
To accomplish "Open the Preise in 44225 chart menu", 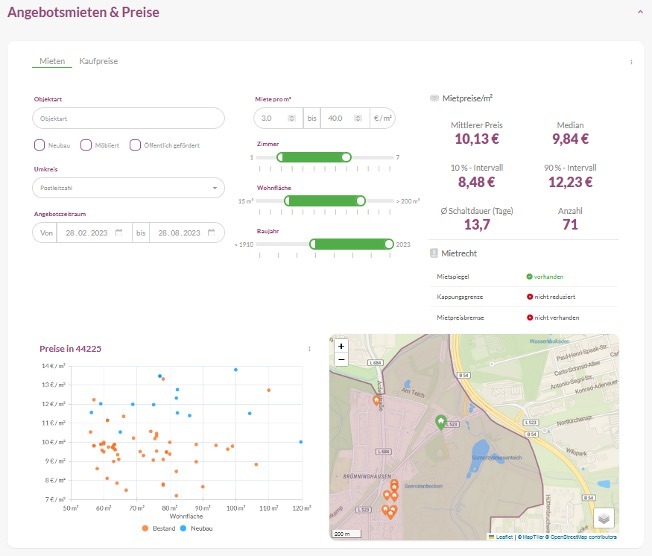I will click(x=309, y=349).
